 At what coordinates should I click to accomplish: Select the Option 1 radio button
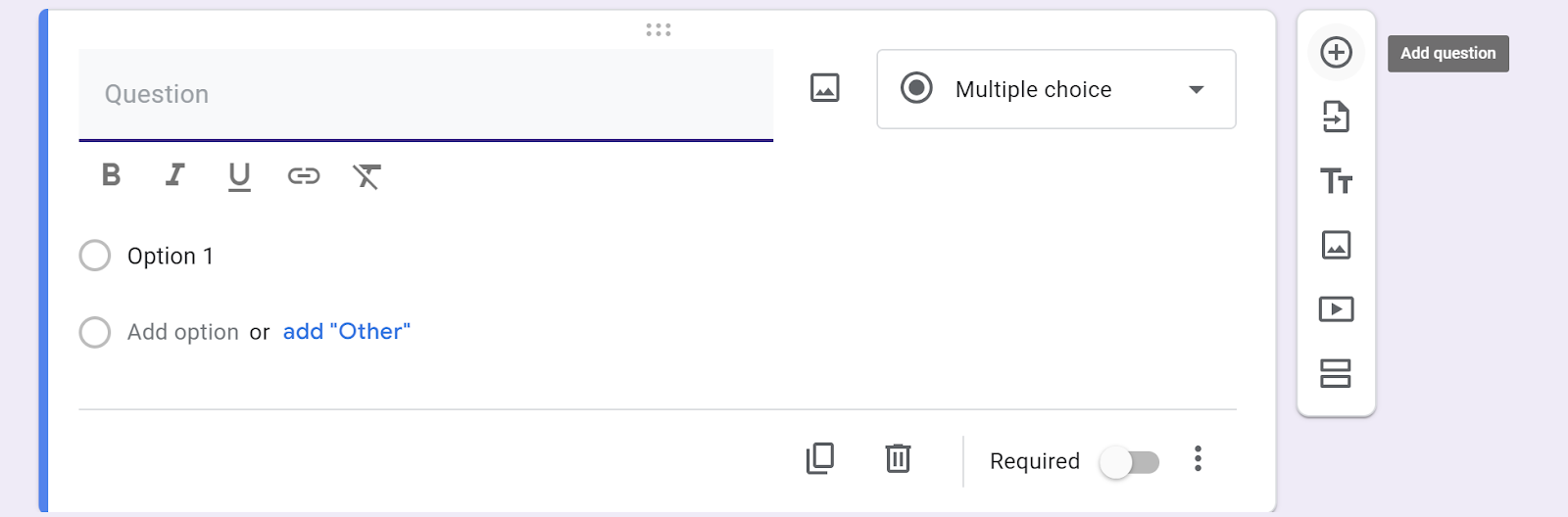coord(95,256)
